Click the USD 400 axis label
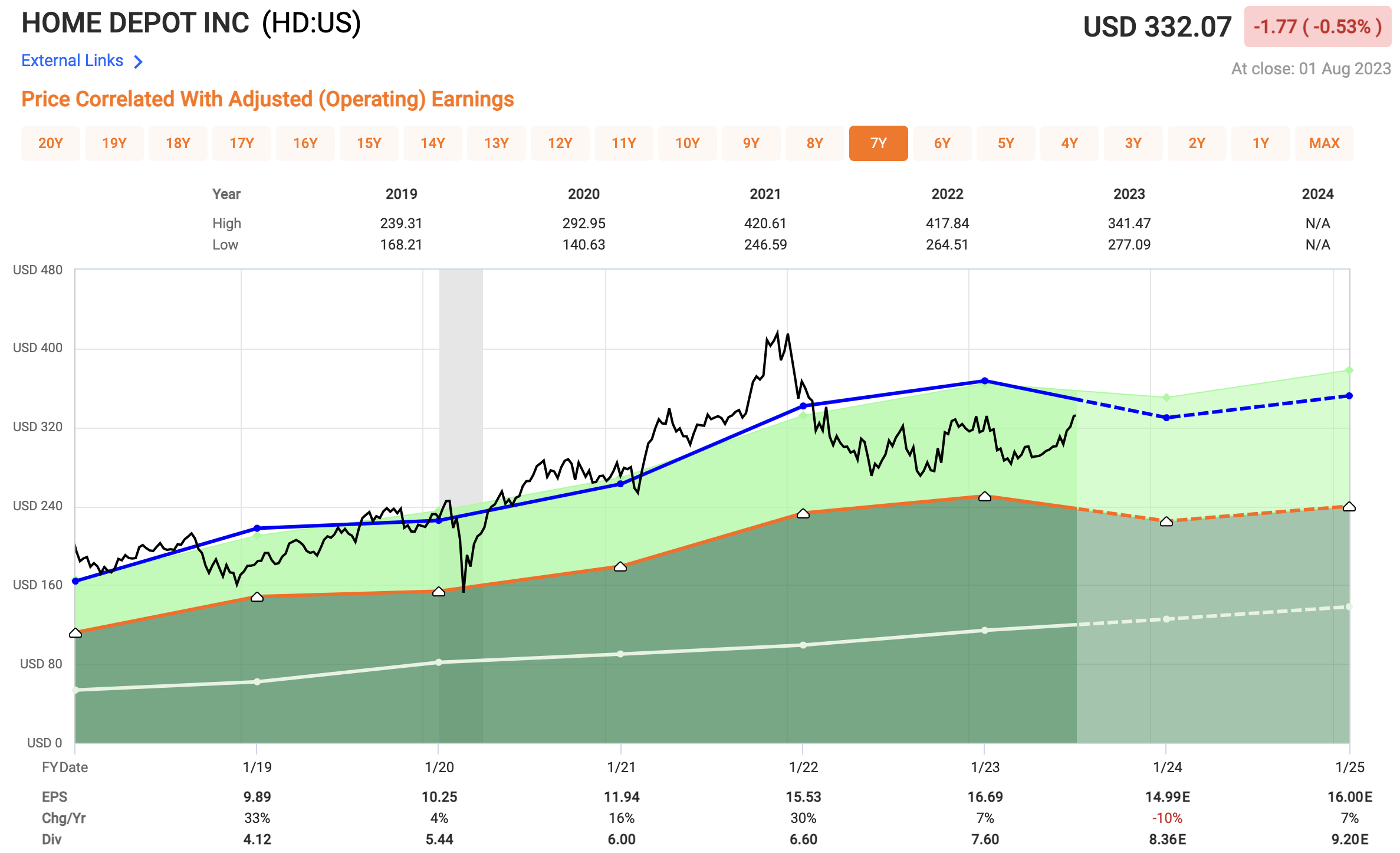 click(x=38, y=348)
